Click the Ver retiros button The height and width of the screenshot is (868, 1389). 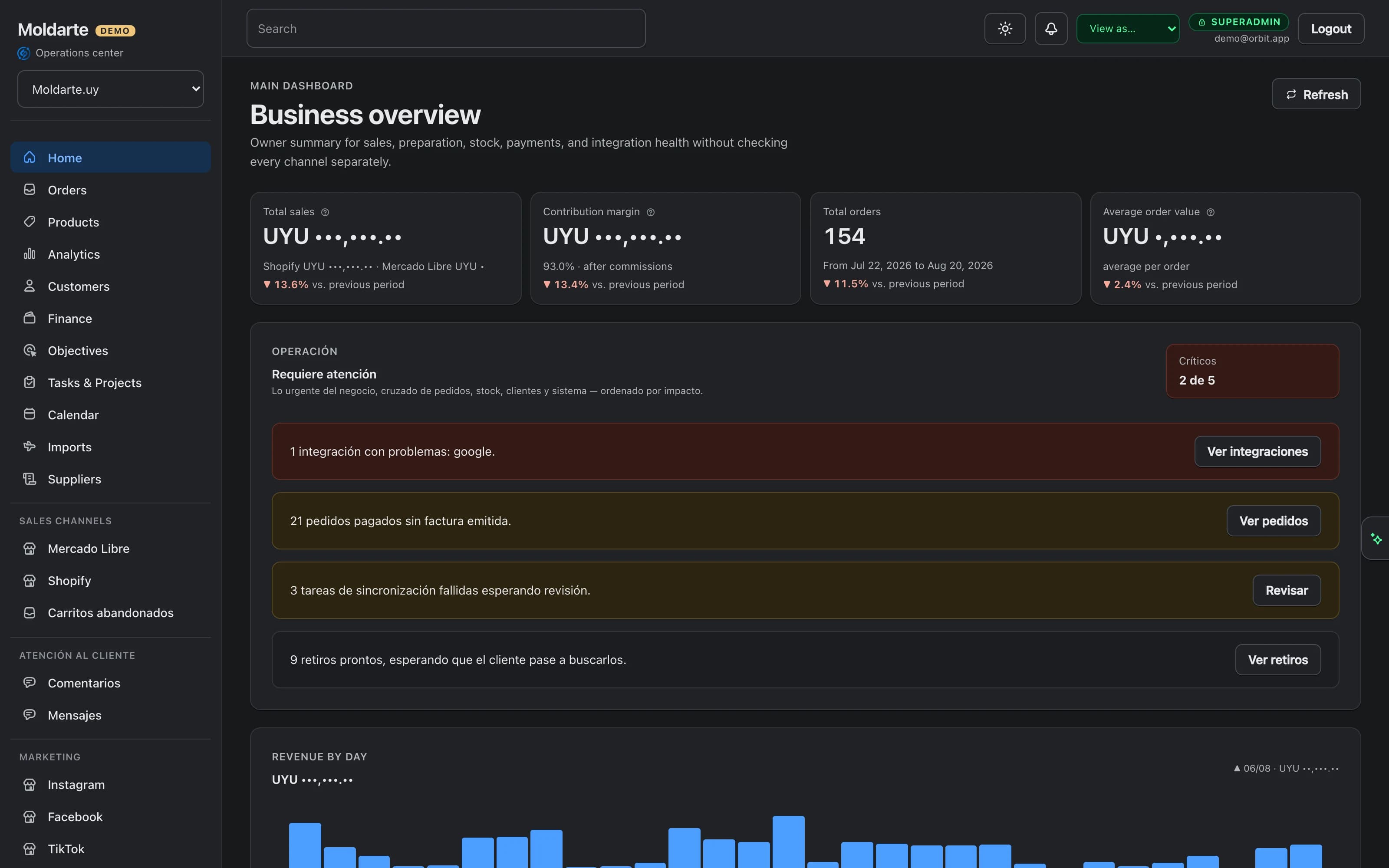pos(1278,660)
